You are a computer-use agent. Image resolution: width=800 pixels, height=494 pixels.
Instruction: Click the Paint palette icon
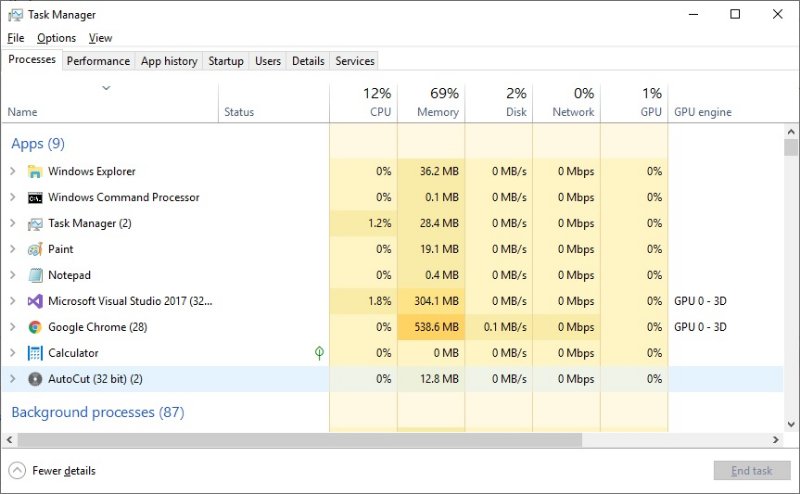(35, 249)
